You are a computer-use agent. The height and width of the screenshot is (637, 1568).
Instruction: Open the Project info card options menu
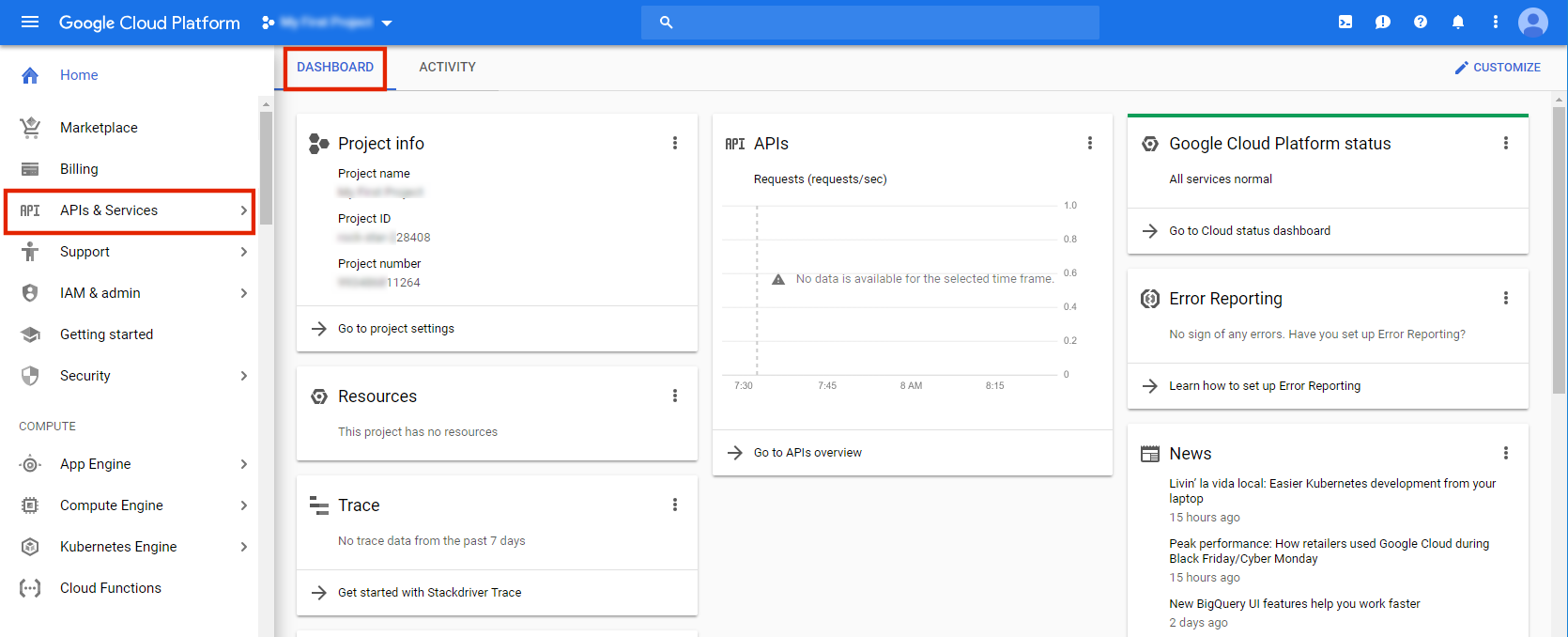(674, 143)
